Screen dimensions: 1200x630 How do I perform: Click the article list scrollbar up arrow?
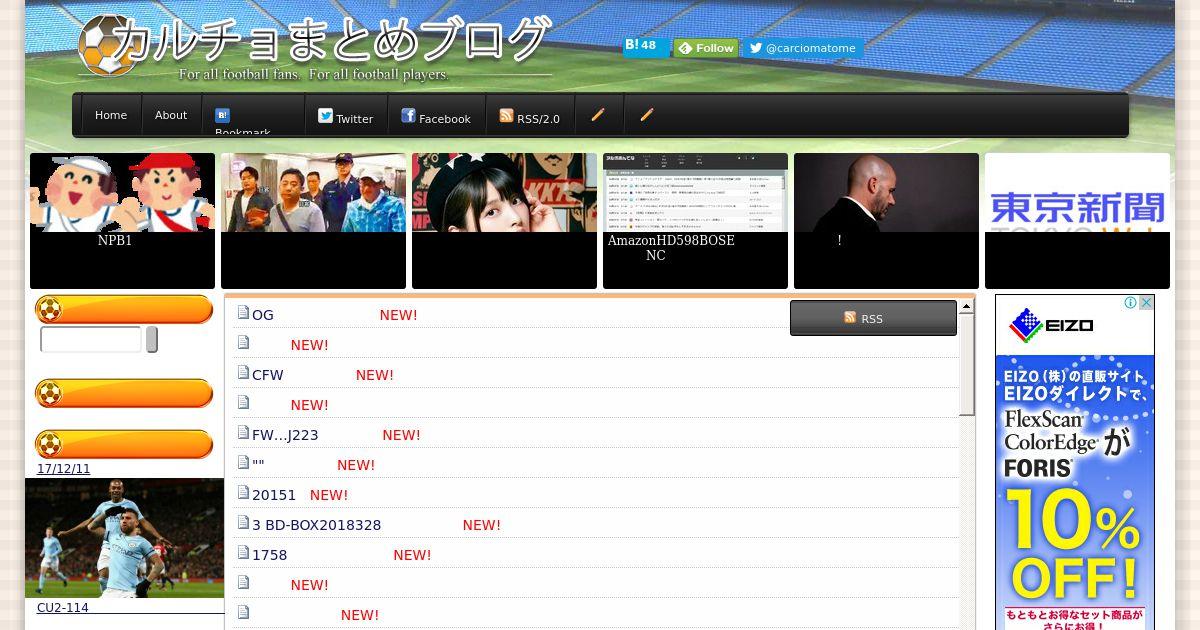point(966,307)
